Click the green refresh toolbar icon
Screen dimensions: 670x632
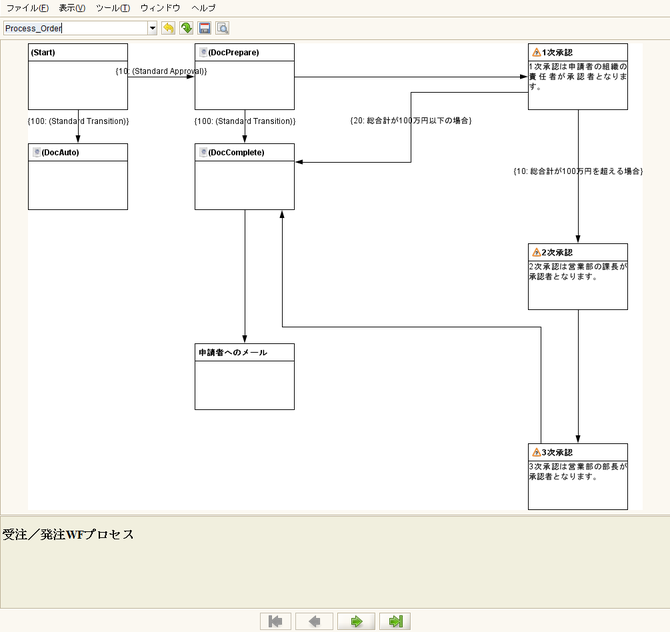186,28
